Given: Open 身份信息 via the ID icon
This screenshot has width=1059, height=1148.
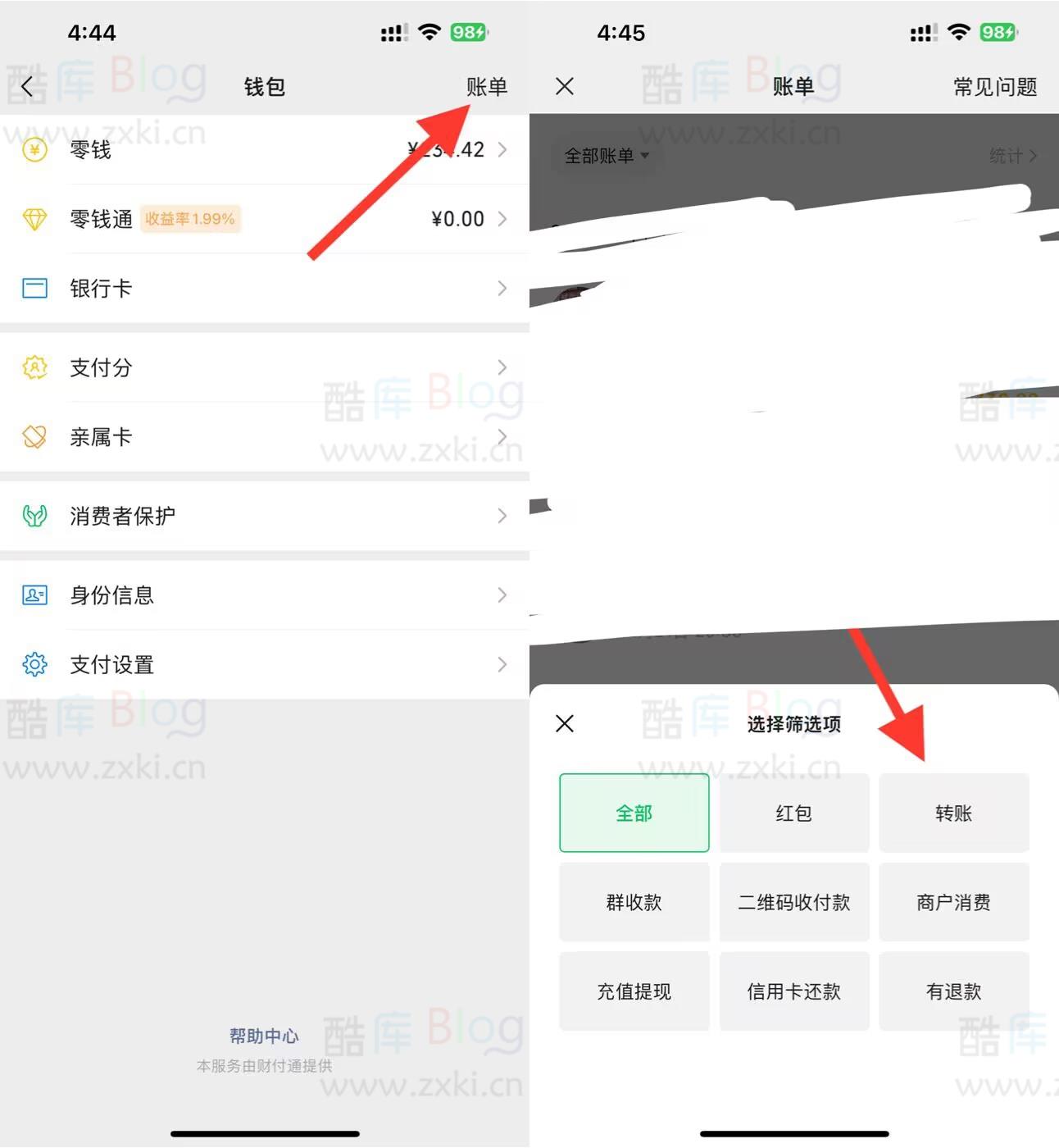Looking at the screenshot, I should point(34,596).
